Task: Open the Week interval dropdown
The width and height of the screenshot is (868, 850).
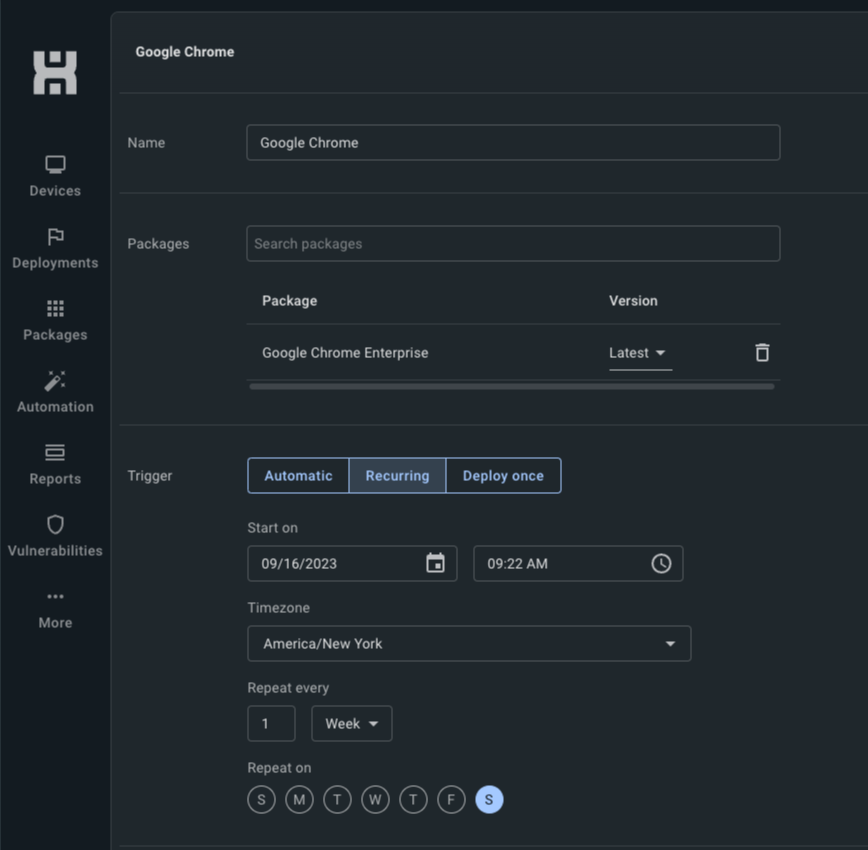Action: click(352, 724)
